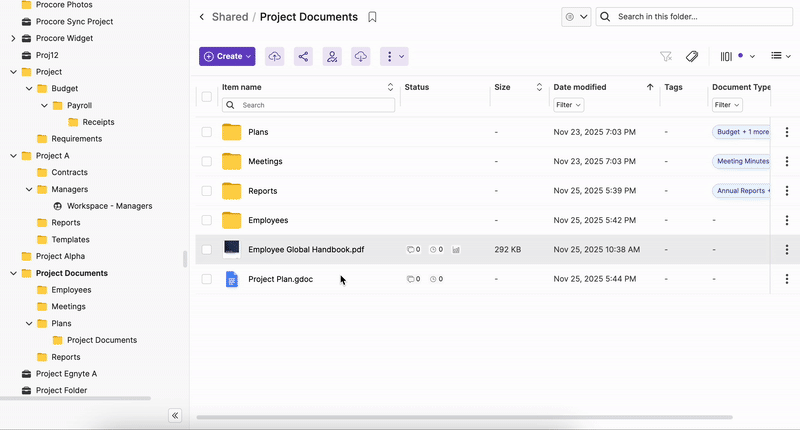Open the Document Type Filter dropdown
The height and width of the screenshot is (430, 800).
point(727,105)
